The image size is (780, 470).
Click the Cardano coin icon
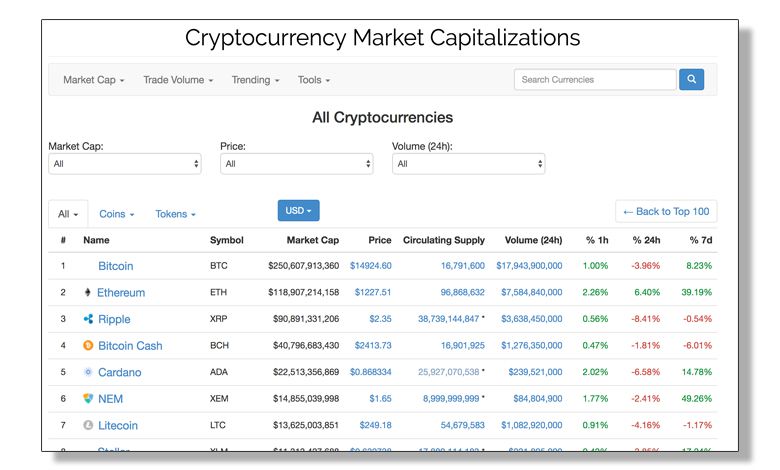point(88,372)
